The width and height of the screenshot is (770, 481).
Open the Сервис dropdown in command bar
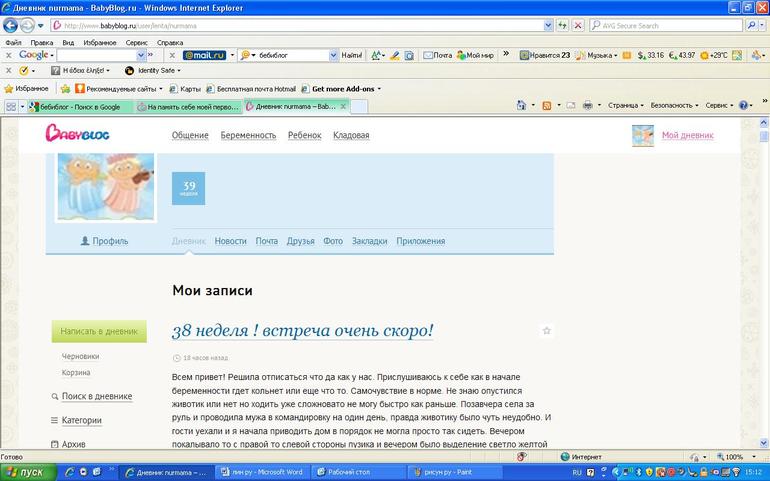click(719, 105)
